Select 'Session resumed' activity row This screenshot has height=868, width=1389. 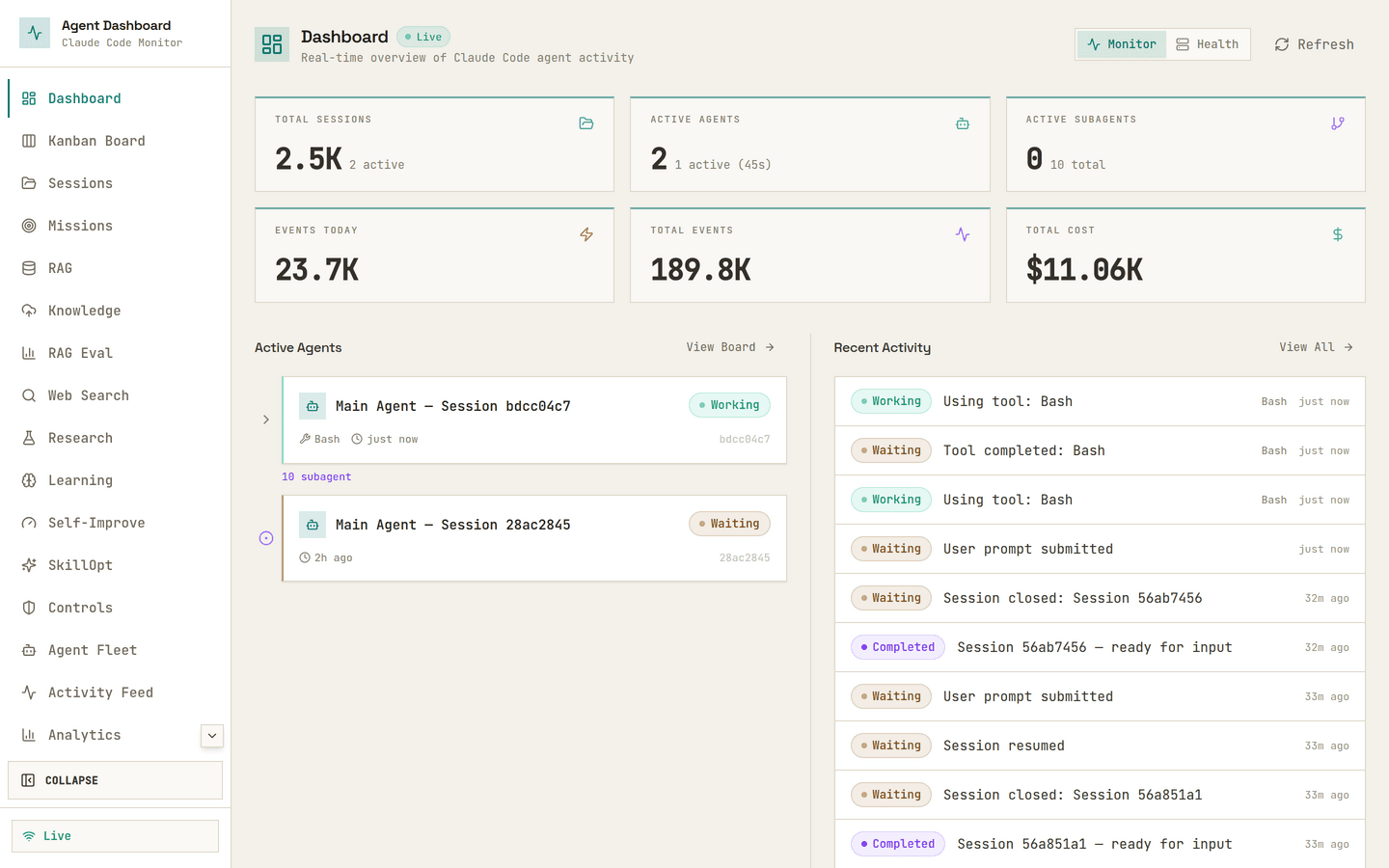point(1100,746)
